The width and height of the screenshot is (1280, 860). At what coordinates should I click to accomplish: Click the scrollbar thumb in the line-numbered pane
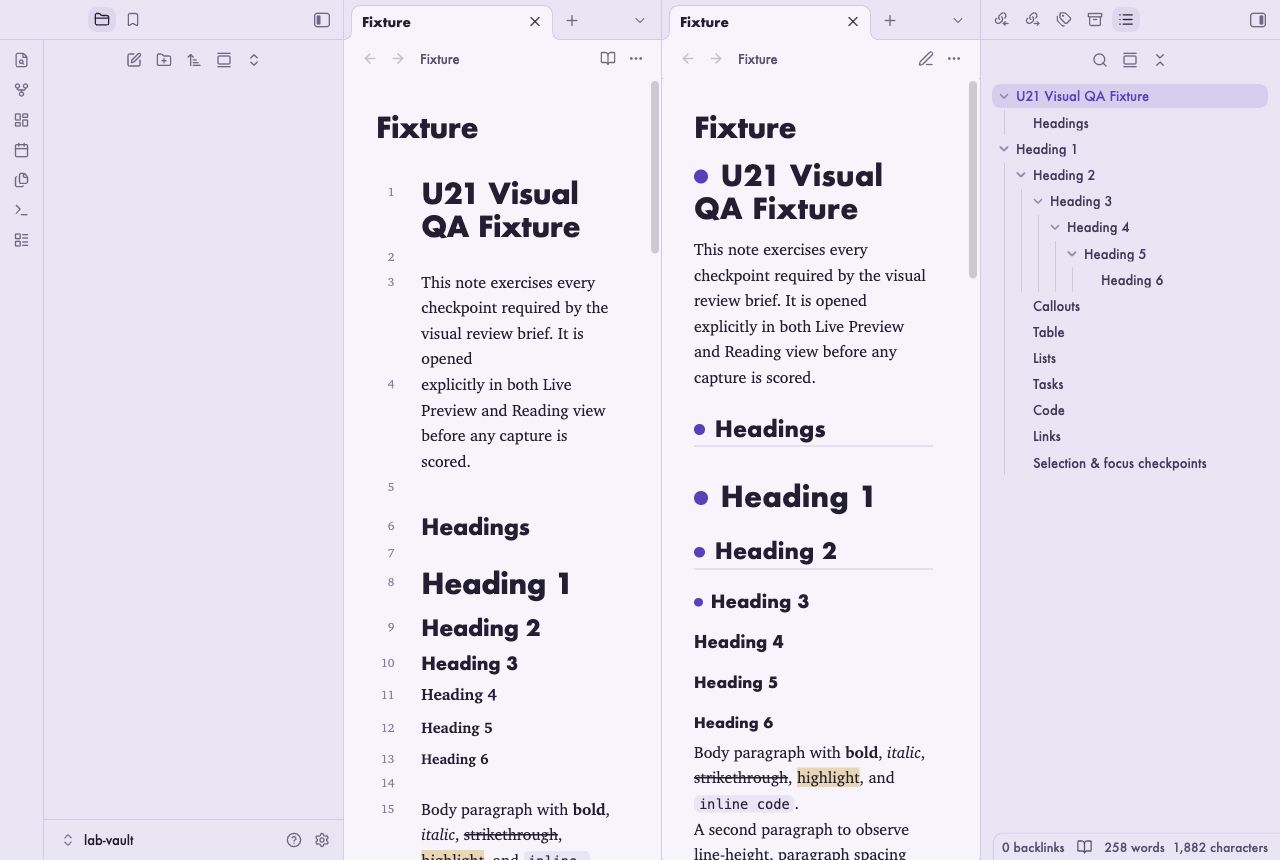655,167
